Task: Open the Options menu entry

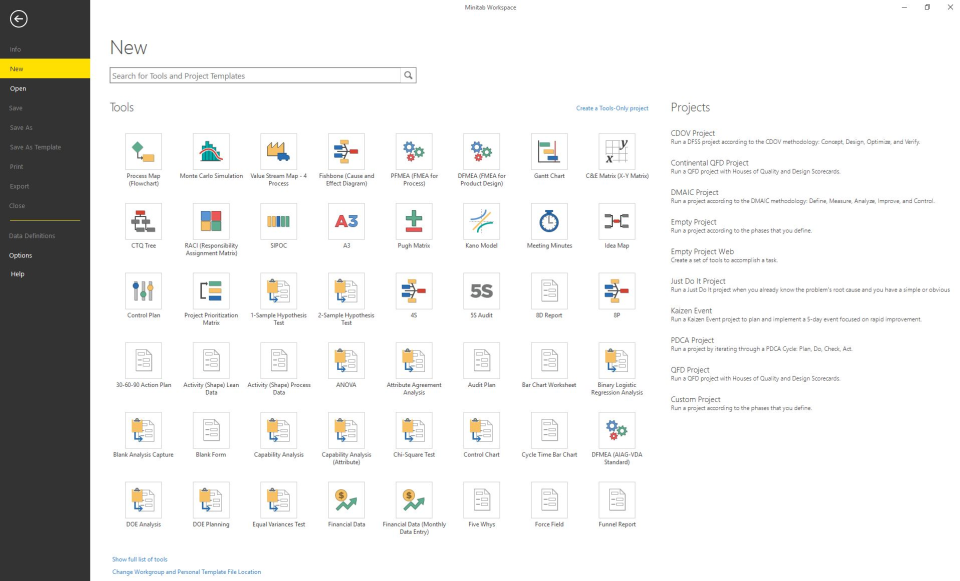Action: [x=29, y=255]
